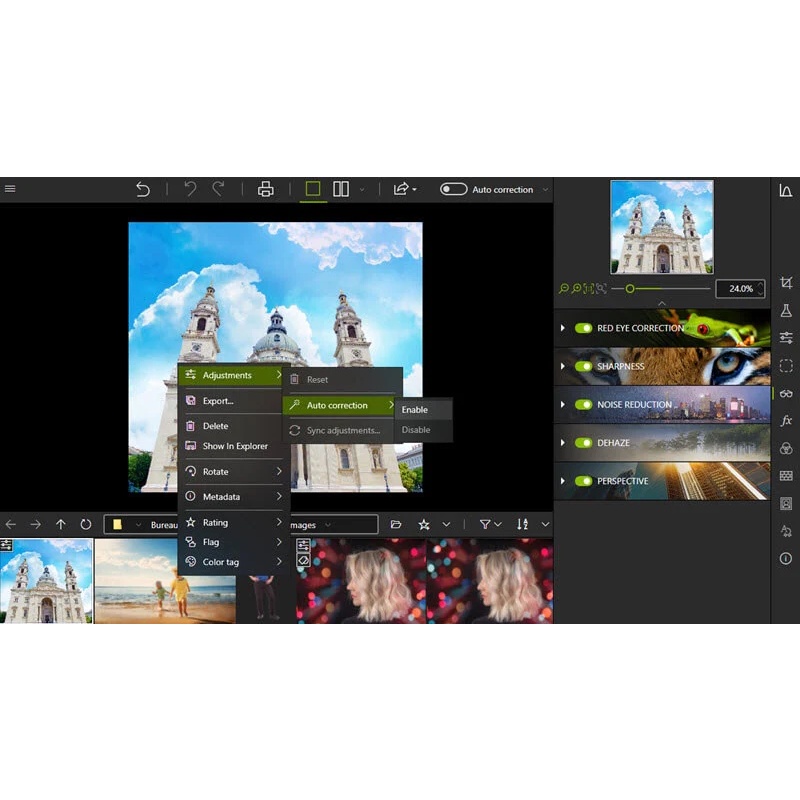Open the histogram panel icon

pyautogui.click(x=786, y=190)
